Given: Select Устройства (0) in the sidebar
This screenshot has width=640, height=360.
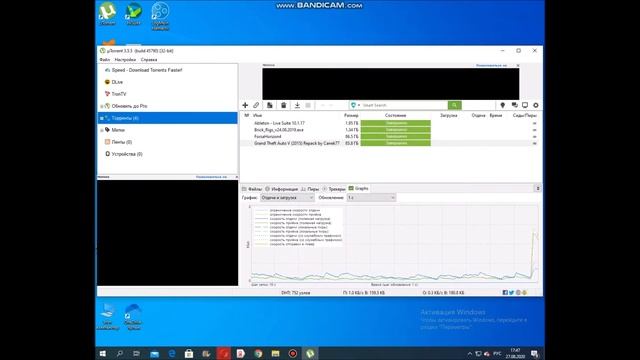Looking at the screenshot, I should [127, 154].
